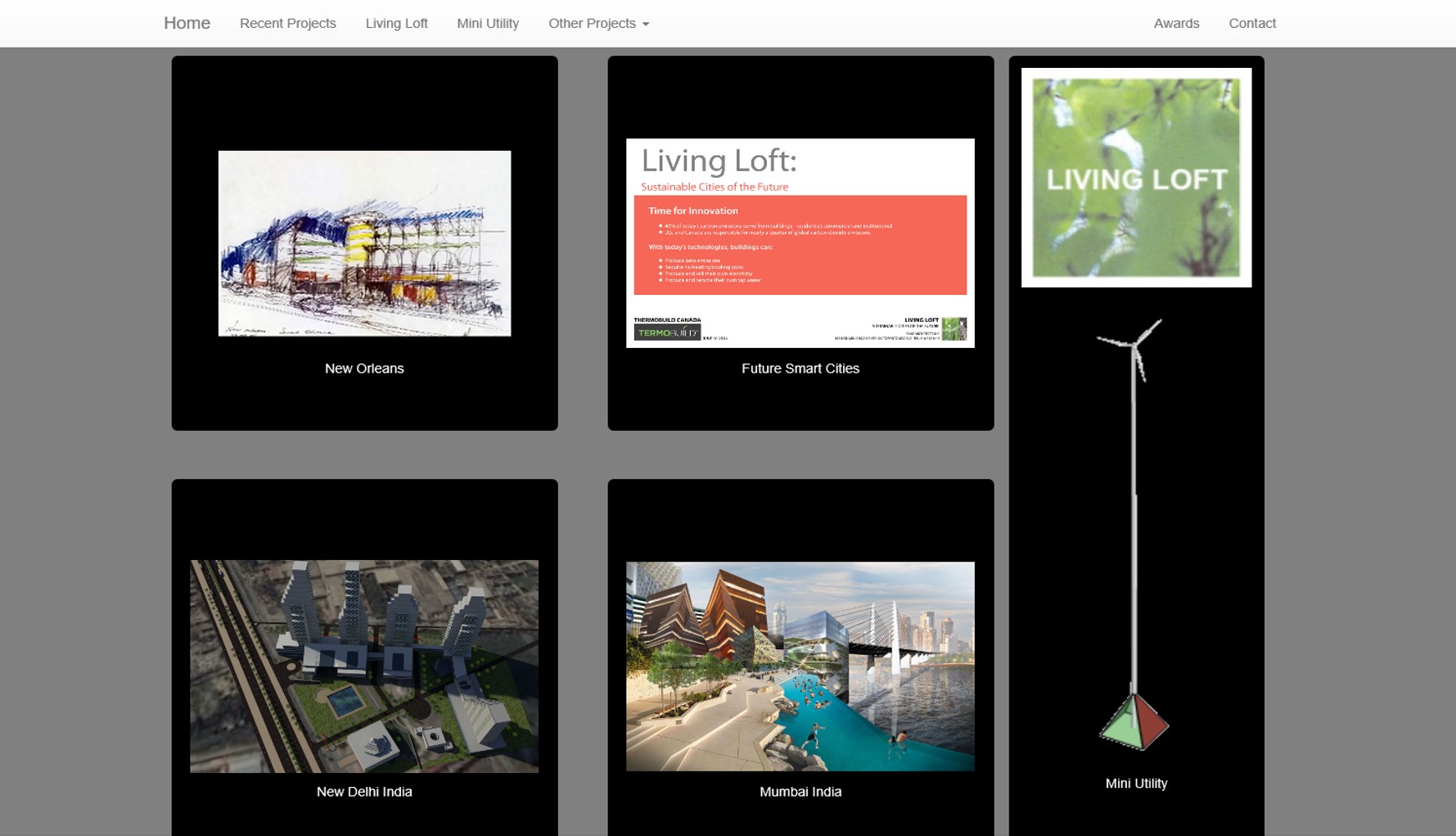Click the Mini Utility caption text
The image size is (1456, 836).
click(x=1136, y=784)
